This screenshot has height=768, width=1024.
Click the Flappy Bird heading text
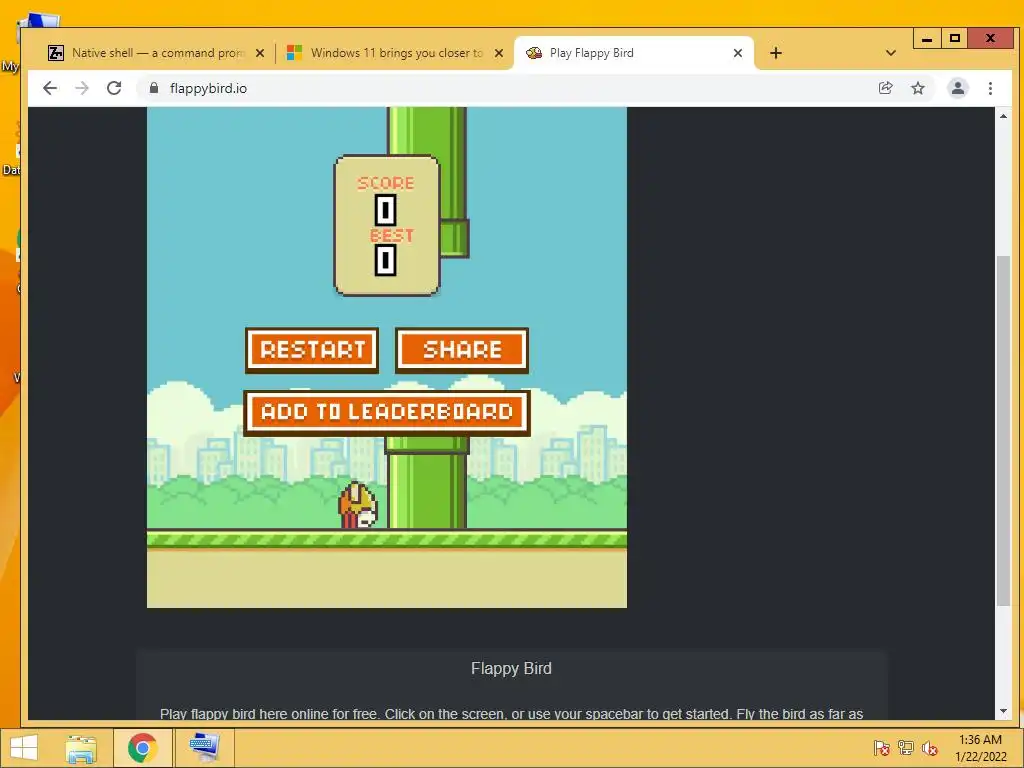[x=511, y=669]
